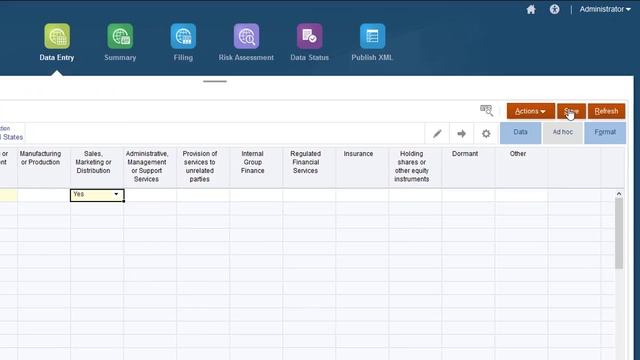
Task: Click the Save button
Action: click(571, 111)
